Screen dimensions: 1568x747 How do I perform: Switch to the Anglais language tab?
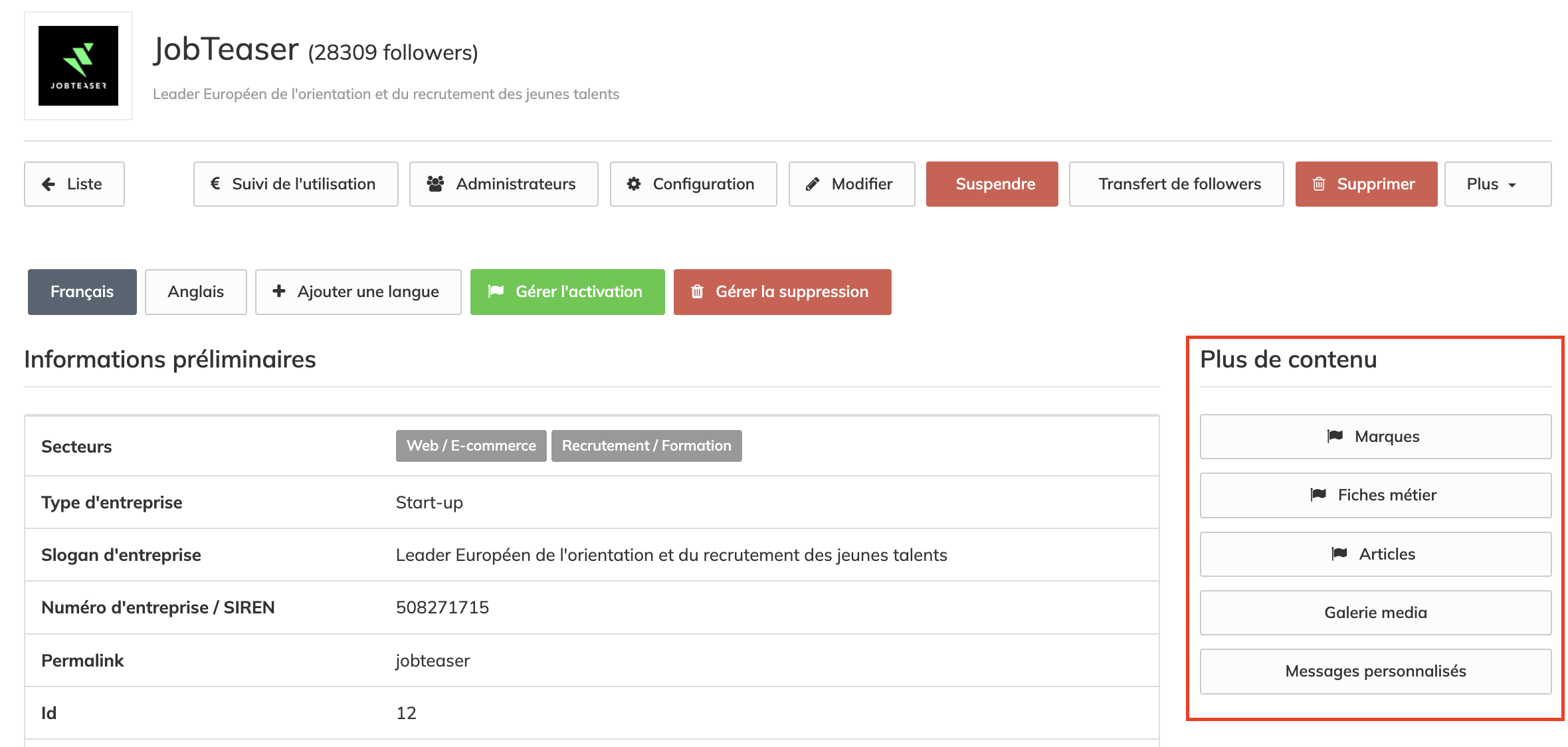click(x=195, y=292)
